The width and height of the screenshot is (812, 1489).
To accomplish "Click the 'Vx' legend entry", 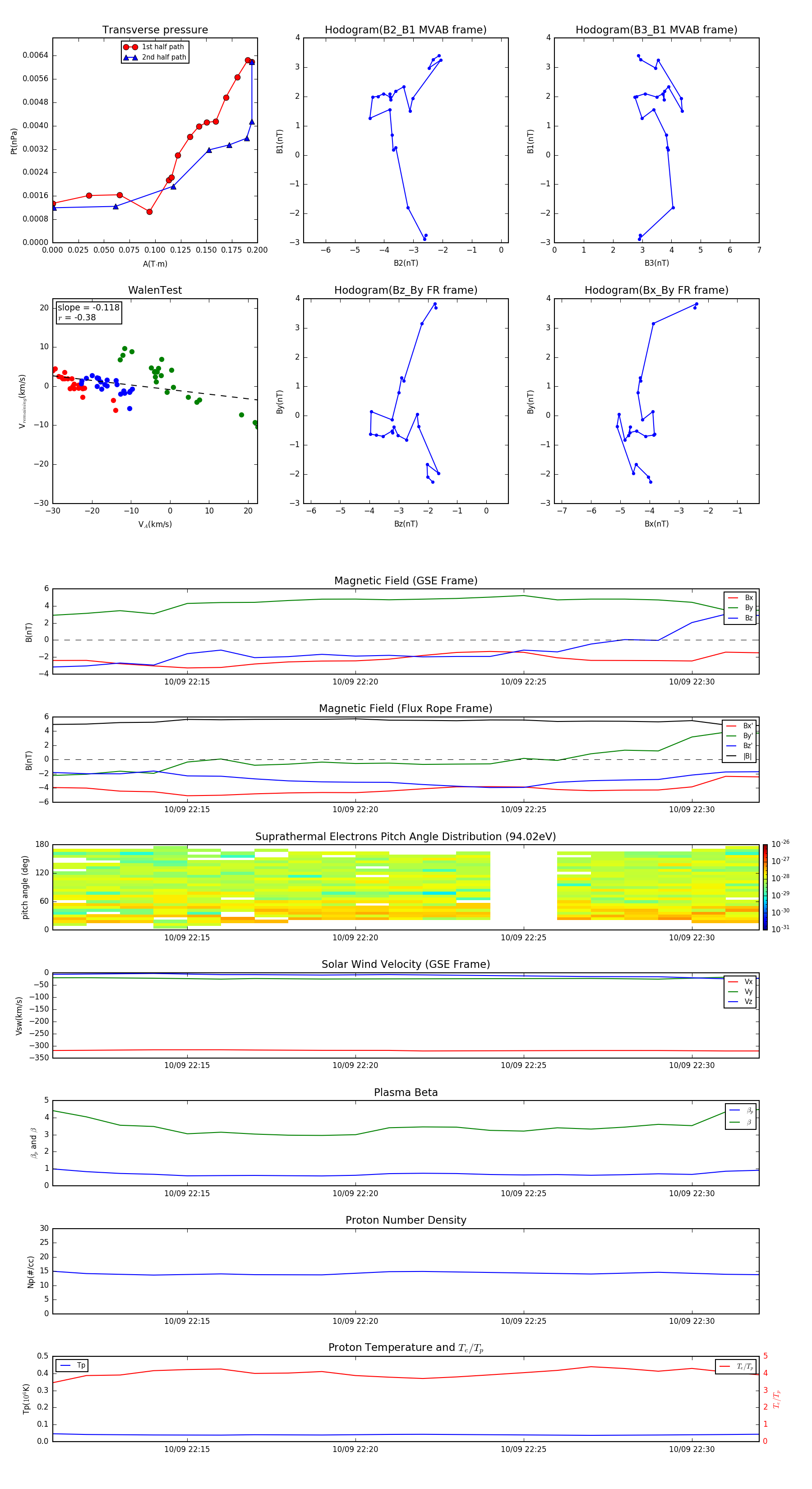I will coord(740,981).
